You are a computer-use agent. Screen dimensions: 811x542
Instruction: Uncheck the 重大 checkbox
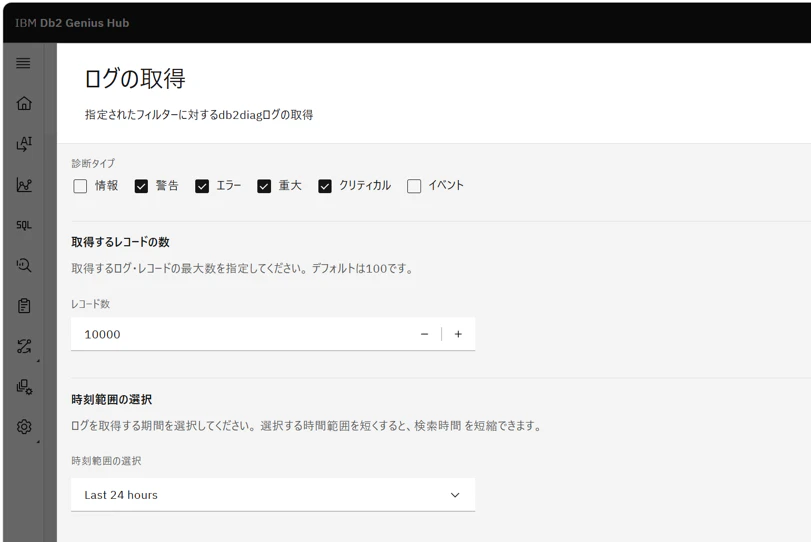pos(264,186)
